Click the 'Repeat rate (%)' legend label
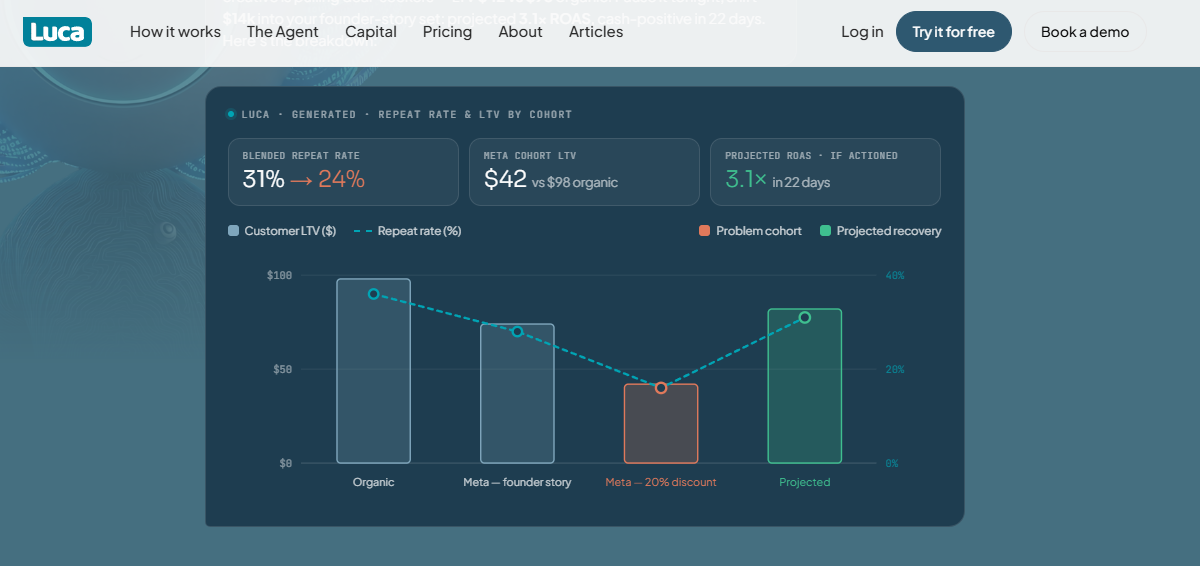Viewport: 1200px width, 566px height. 419,231
